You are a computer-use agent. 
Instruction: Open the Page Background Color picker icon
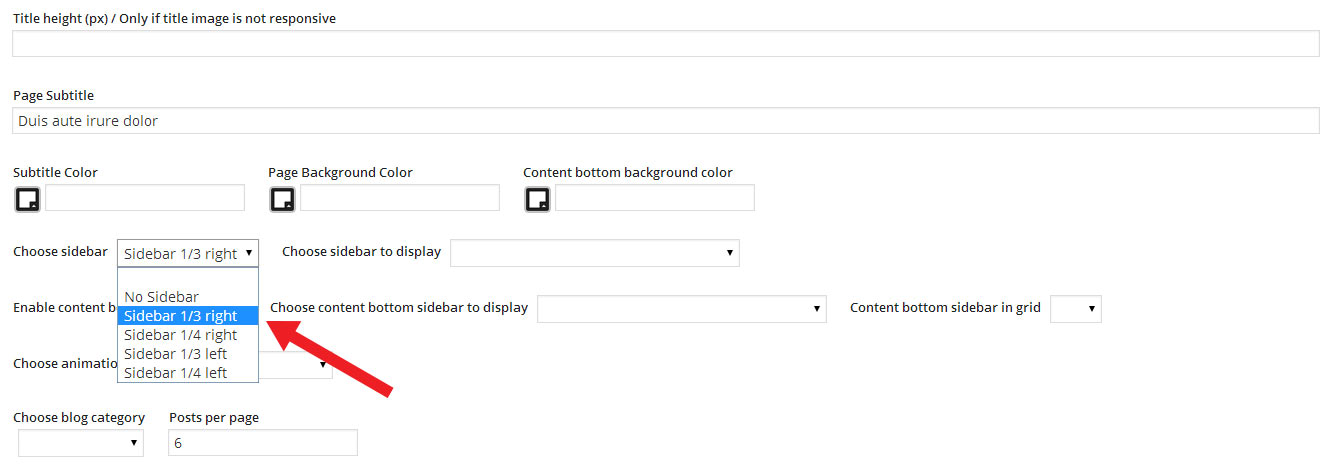(x=283, y=199)
